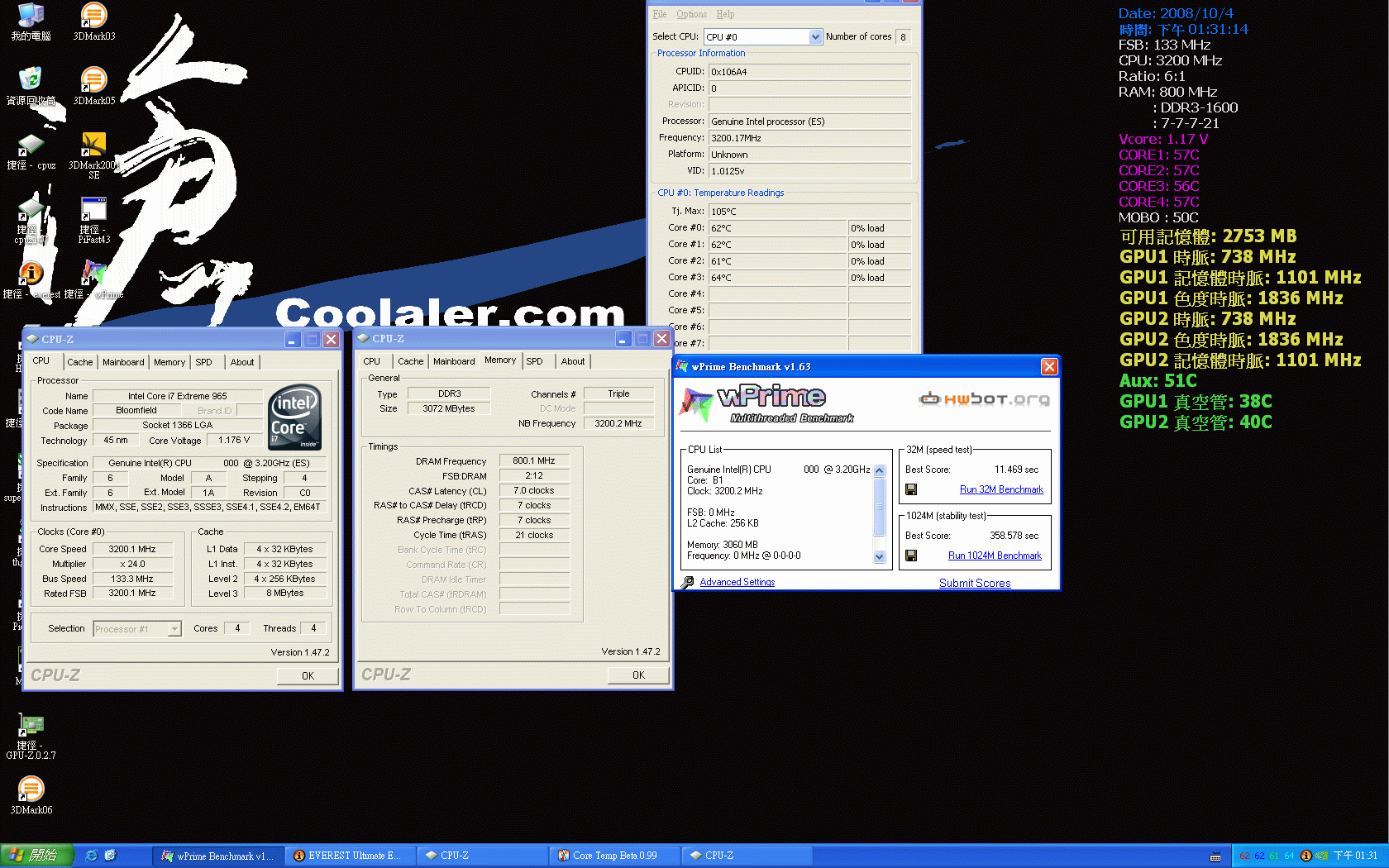The image size is (1389, 868).
Task: Switch to About tab in left CPU-Z window
Action: coord(242,362)
